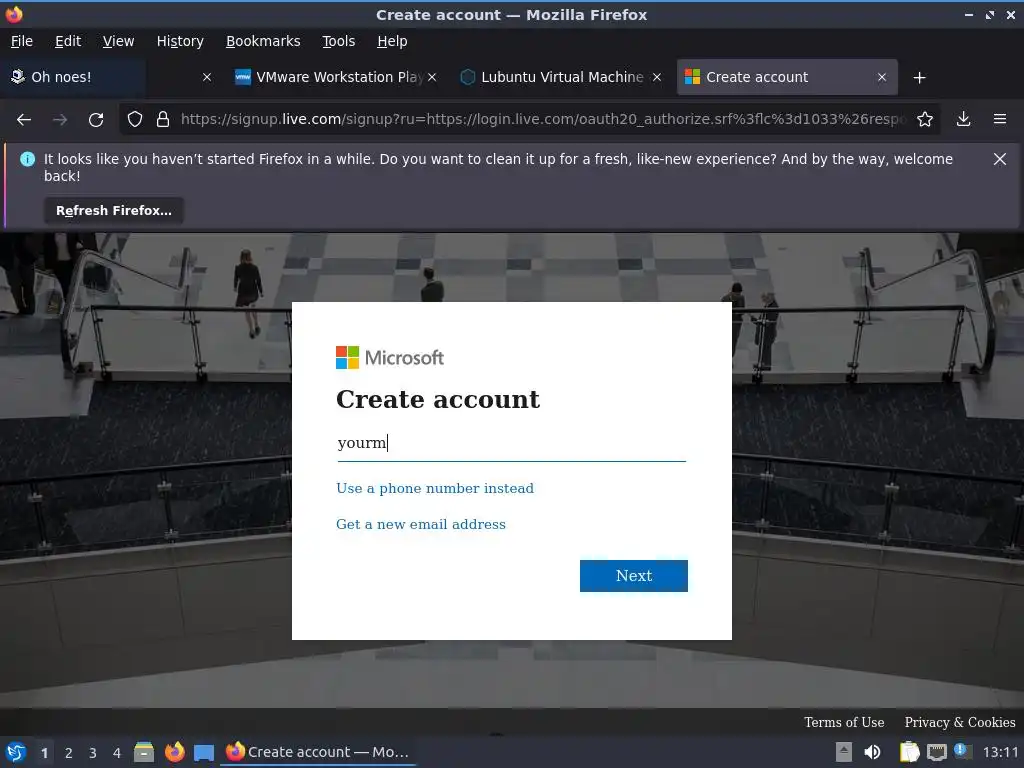Click the Refresh Firefox button

114,211
